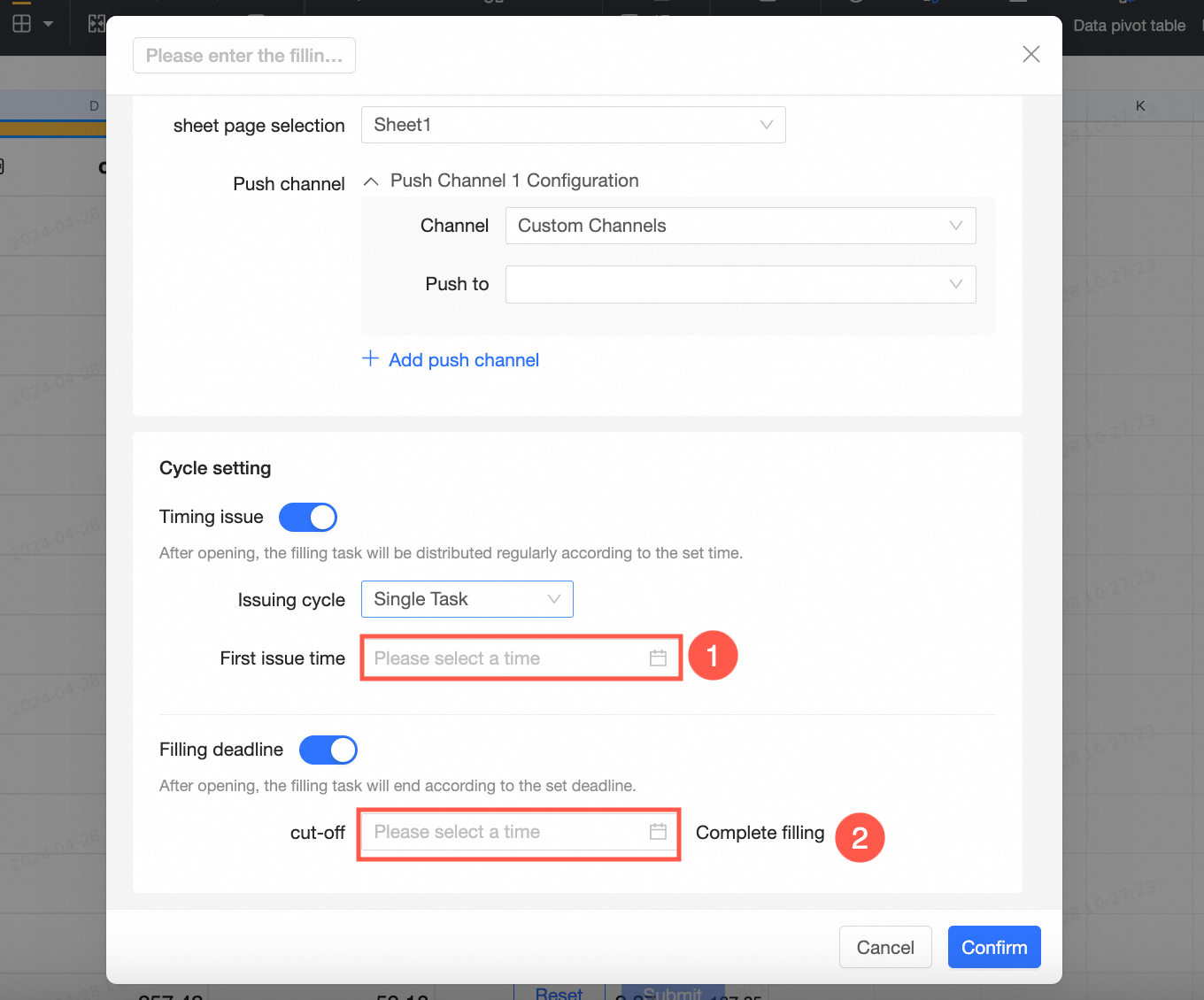This screenshot has width=1204, height=1000.
Task: Click the Reset link in background sheet
Action: pyautogui.click(x=559, y=993)
